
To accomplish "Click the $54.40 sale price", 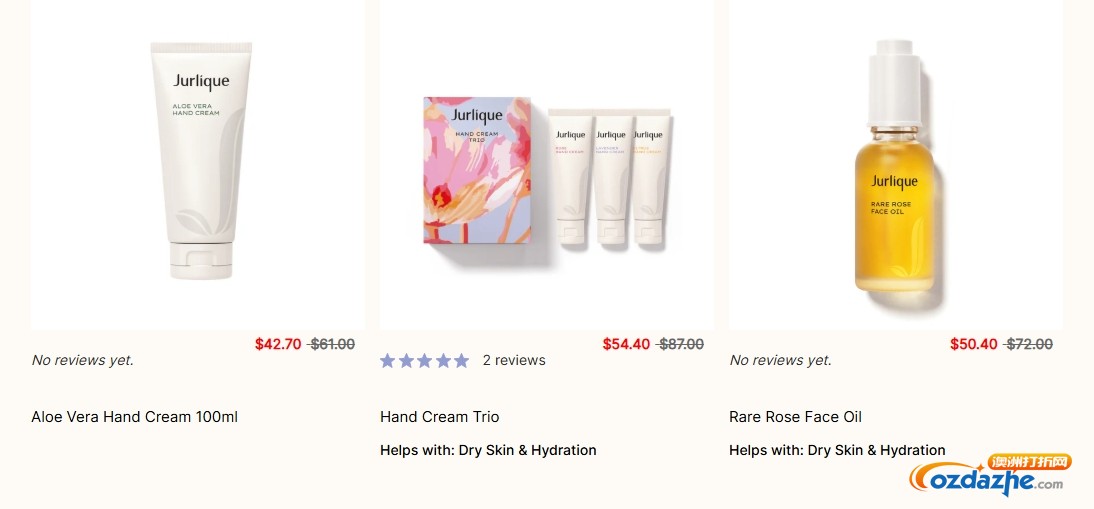I will point(626,344).
